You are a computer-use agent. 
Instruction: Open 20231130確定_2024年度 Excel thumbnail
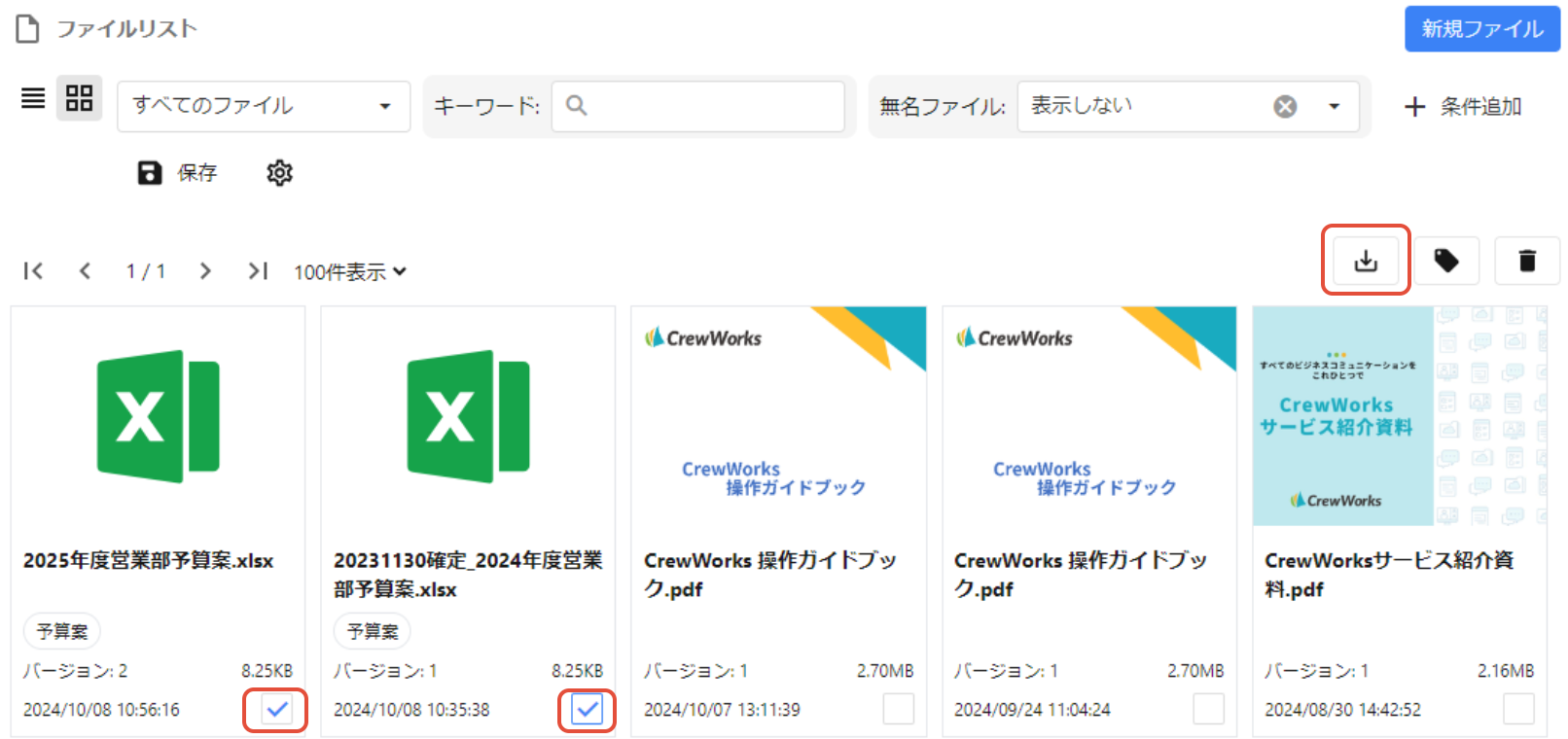coord(468,416)
